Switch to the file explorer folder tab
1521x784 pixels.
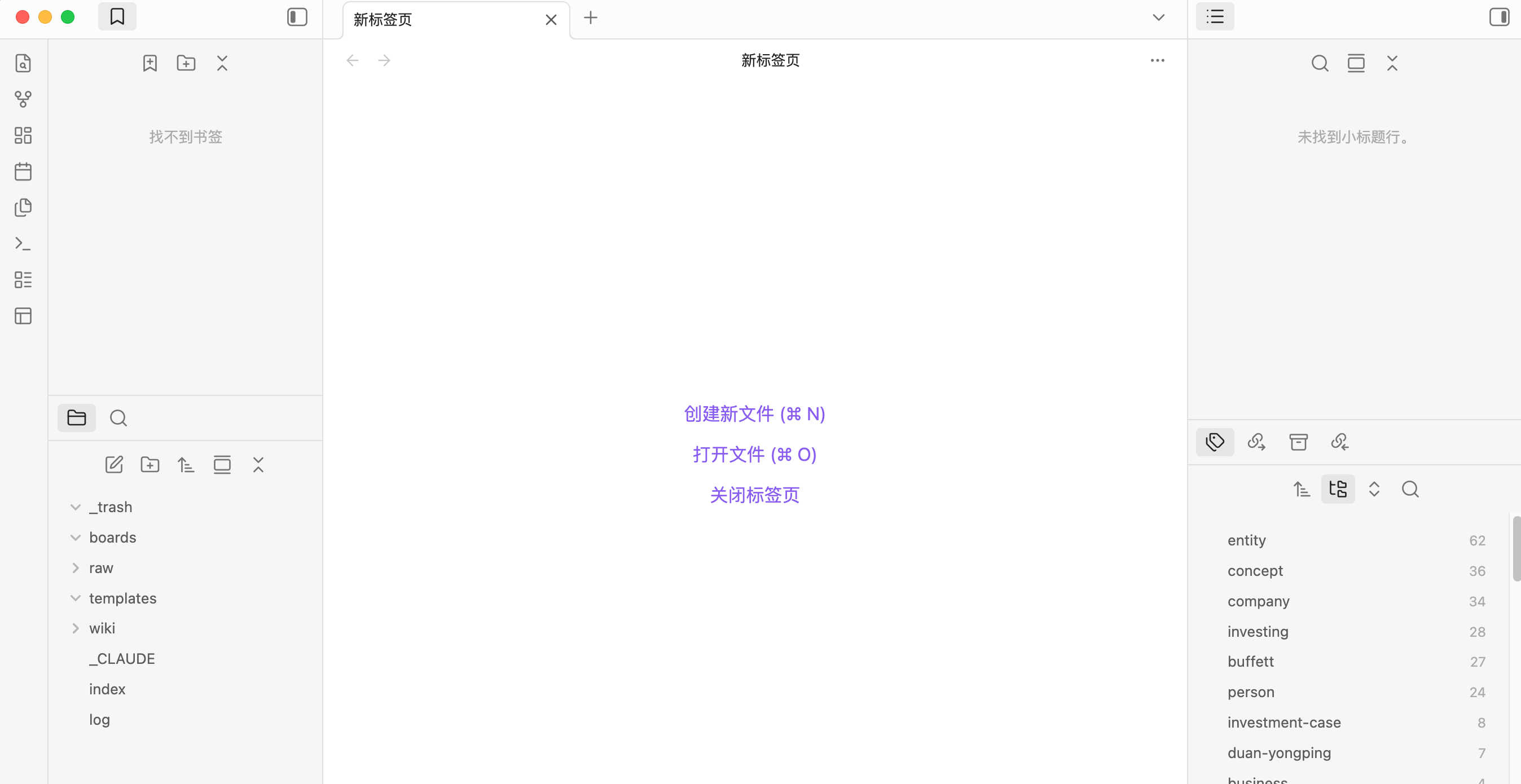(77, 418)
